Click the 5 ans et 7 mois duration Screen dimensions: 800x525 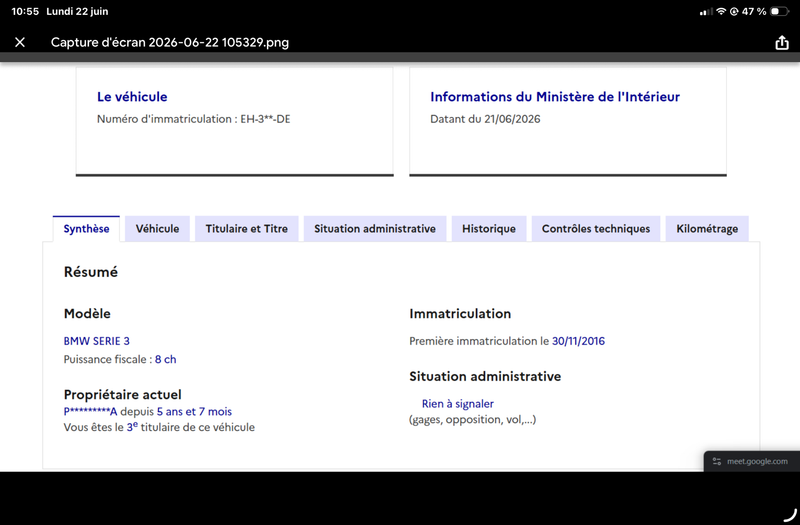point(194,411)
